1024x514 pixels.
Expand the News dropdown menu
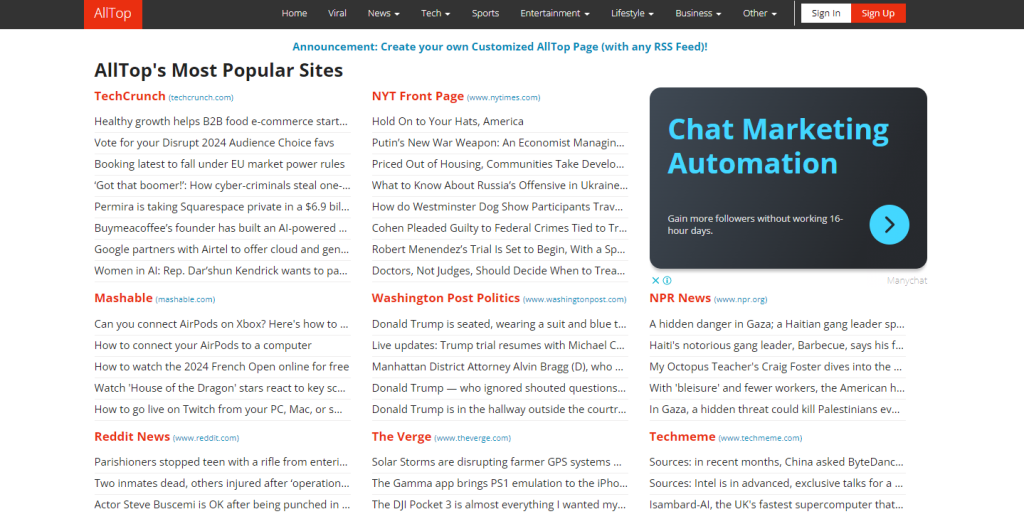click(383, 13)
